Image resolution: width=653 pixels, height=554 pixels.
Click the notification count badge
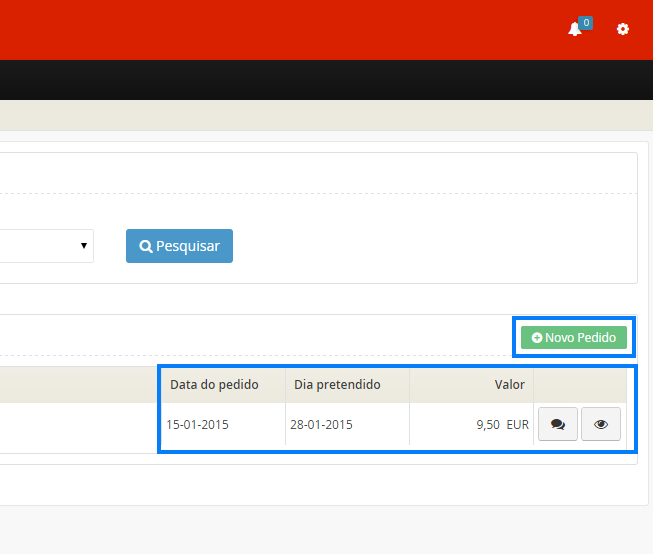pyautogui.click(x=586, y=22)
